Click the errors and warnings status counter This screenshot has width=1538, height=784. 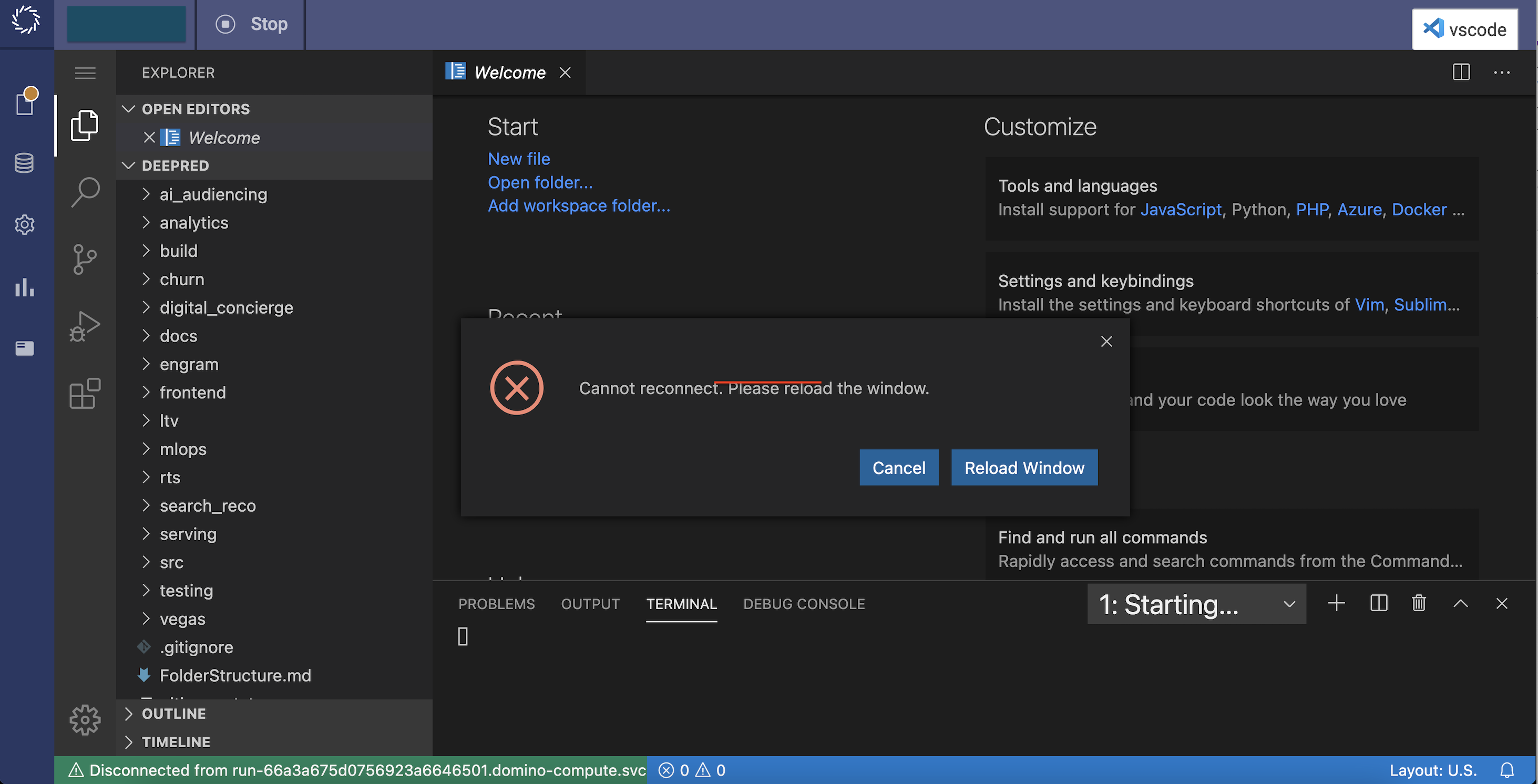(x=691, y=770)
